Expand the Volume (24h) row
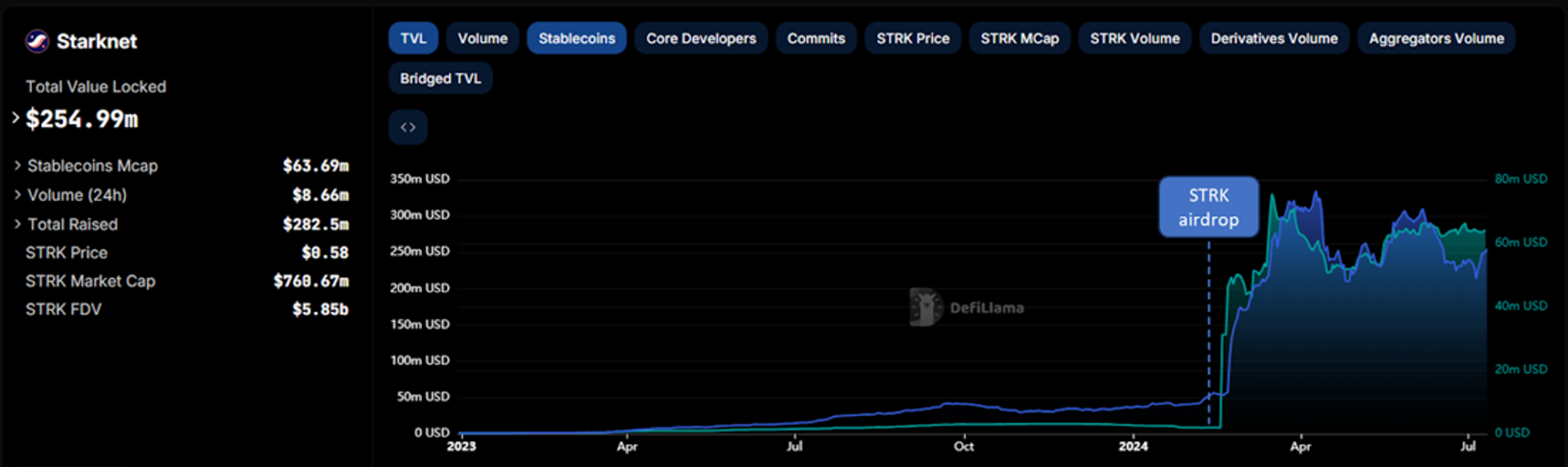 click(x=18, y=195)
